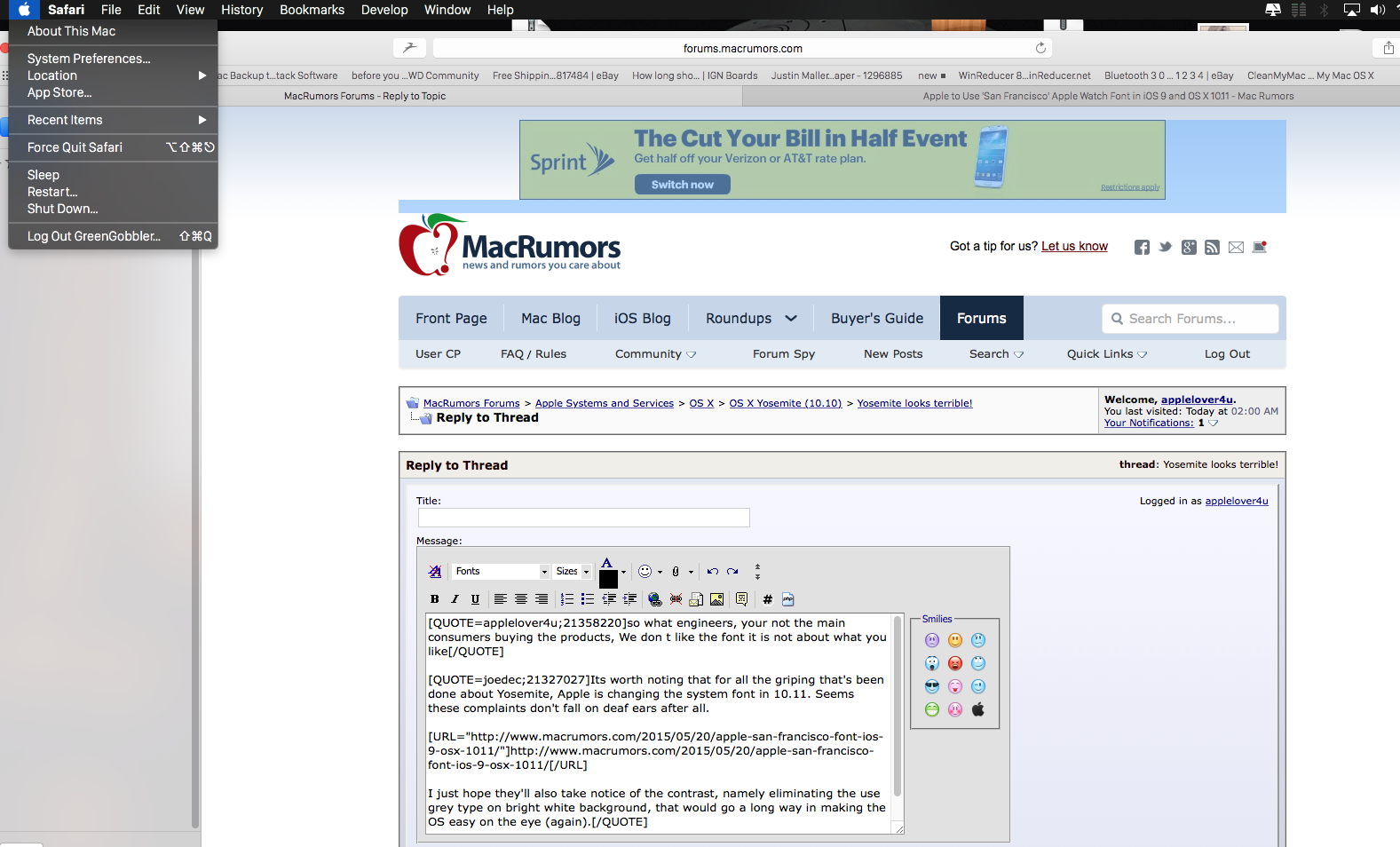Image resolution: width=1400 pixels, height=847 pixels.
Task: Open the New Posts link
Action: (x=893, y=353)
